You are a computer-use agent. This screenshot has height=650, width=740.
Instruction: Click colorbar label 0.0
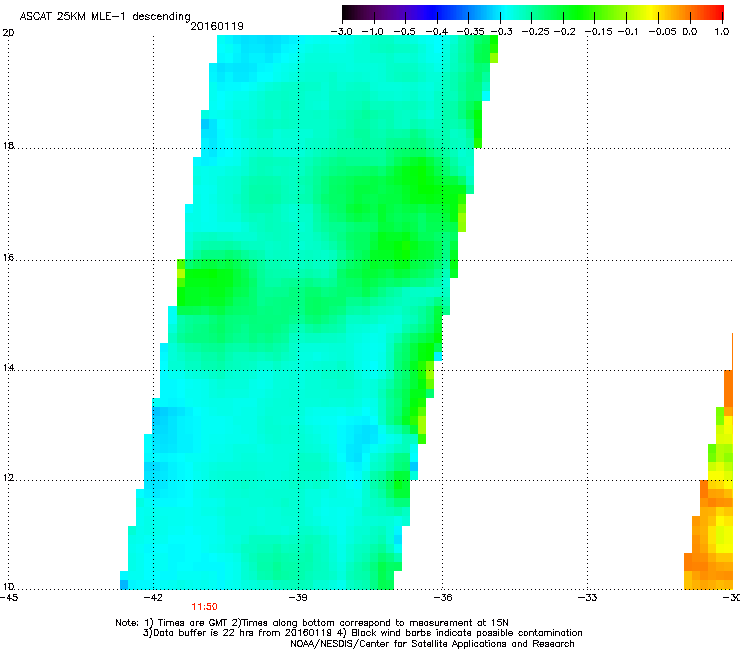click(x=690, y=32)
